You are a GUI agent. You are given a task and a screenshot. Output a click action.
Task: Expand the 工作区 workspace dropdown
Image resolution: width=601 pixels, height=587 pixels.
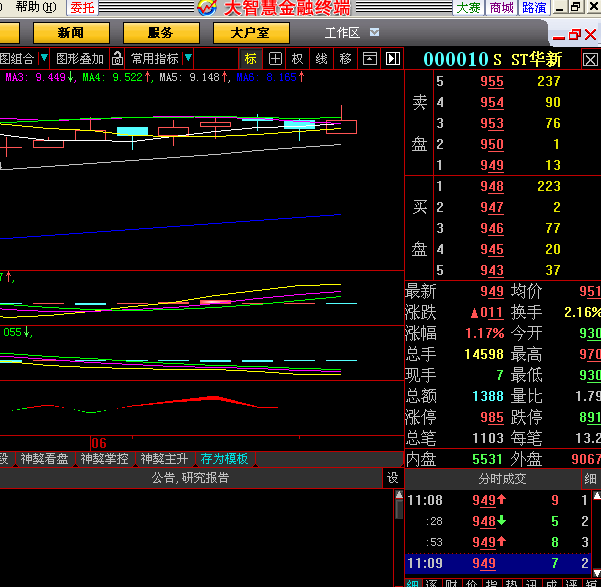374,32
